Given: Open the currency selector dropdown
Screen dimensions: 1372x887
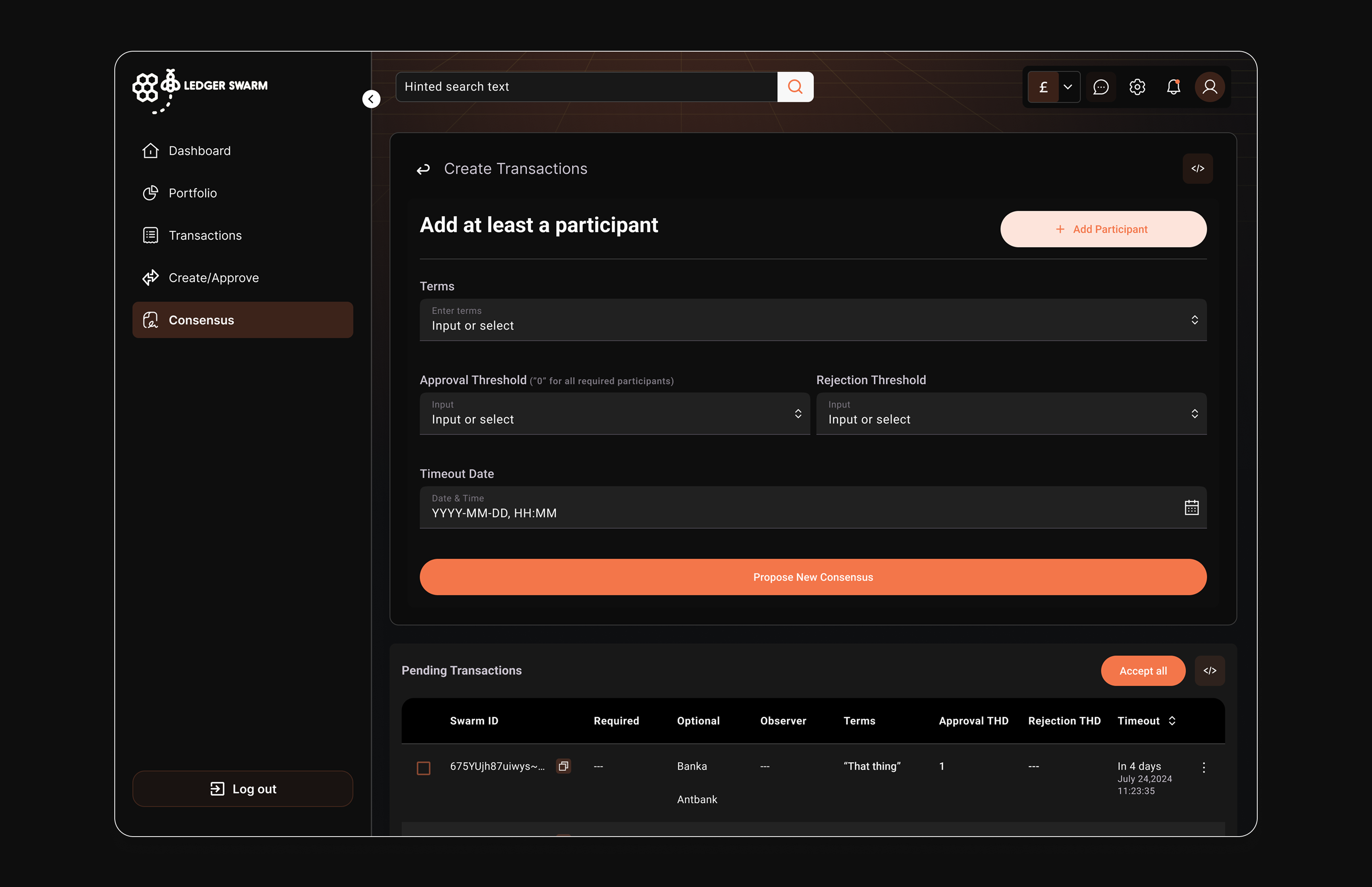Looking at the screenshot, I should (1068, 87).
